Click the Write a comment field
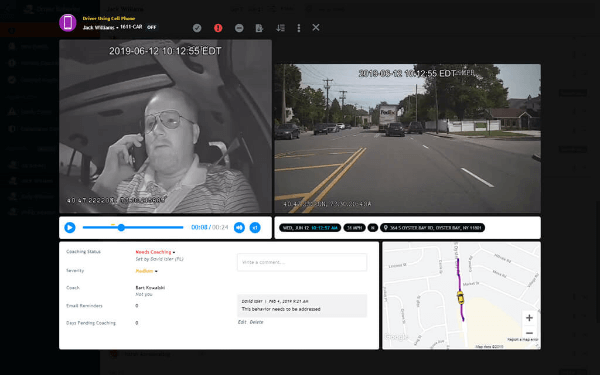This screenshot has height=375, width=600. (x=302, y=262)
